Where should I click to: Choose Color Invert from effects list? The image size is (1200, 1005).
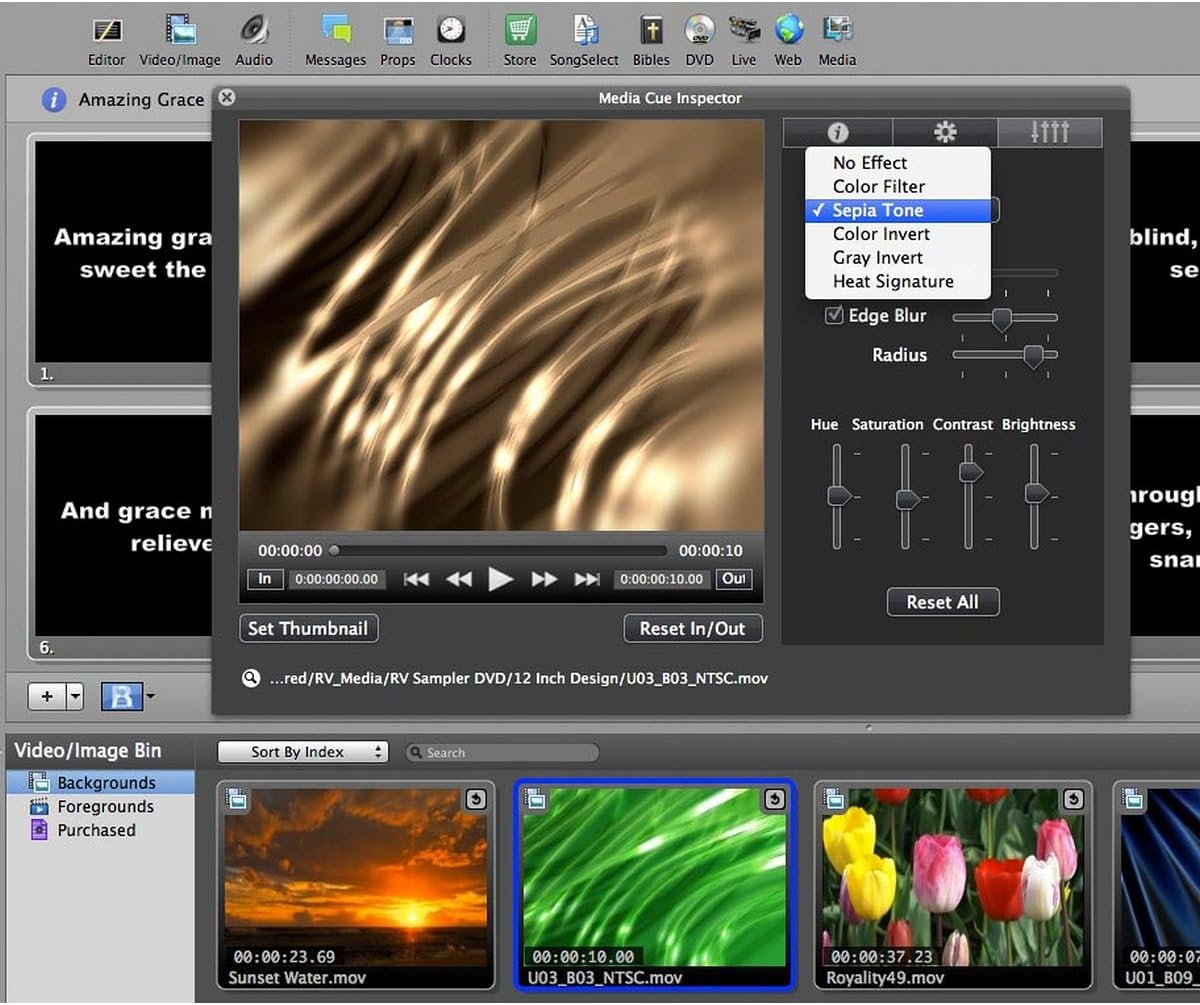coord(881,234)
